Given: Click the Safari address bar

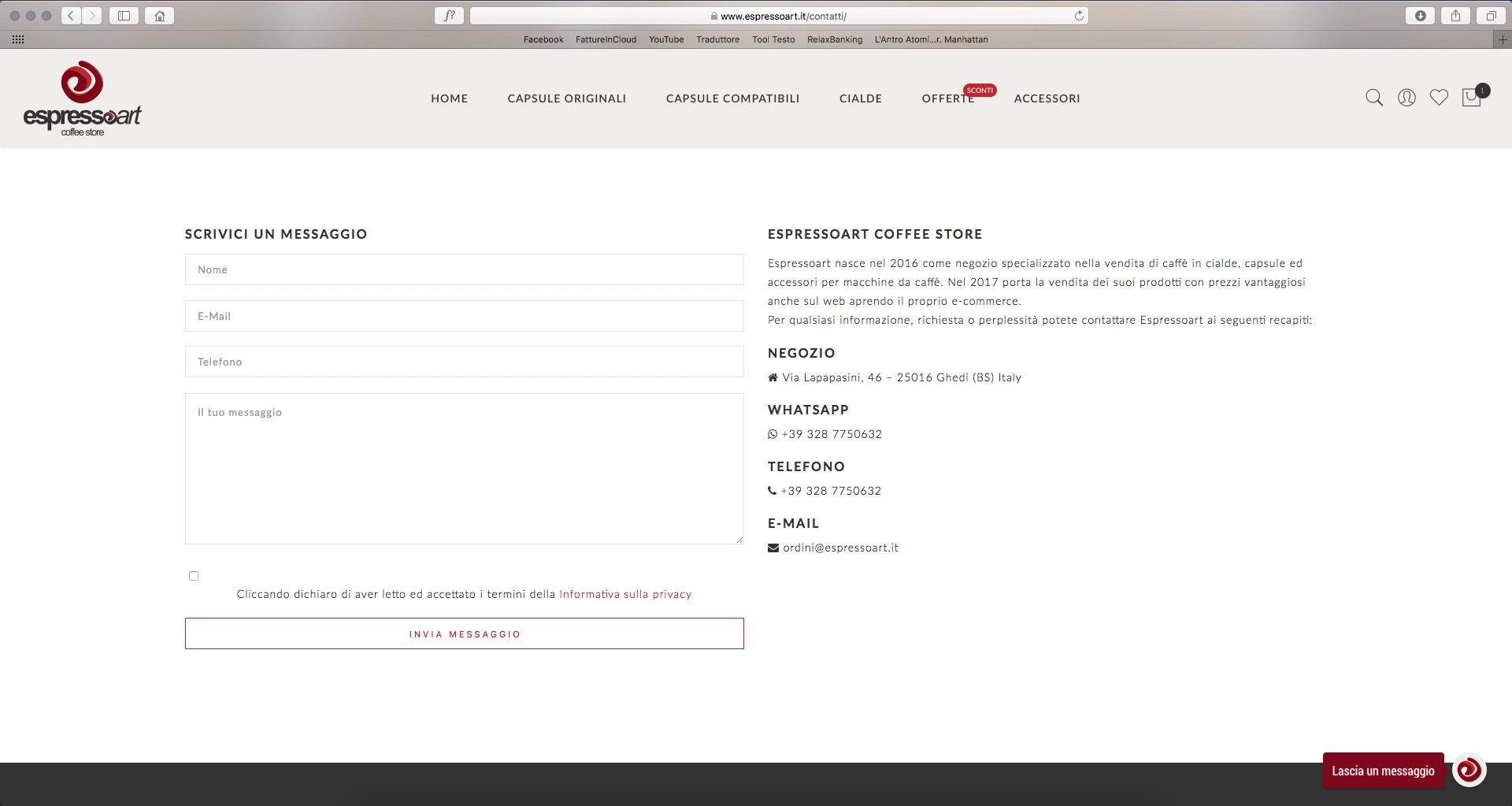Looking at the screenshot, I should tap(779, 16).
